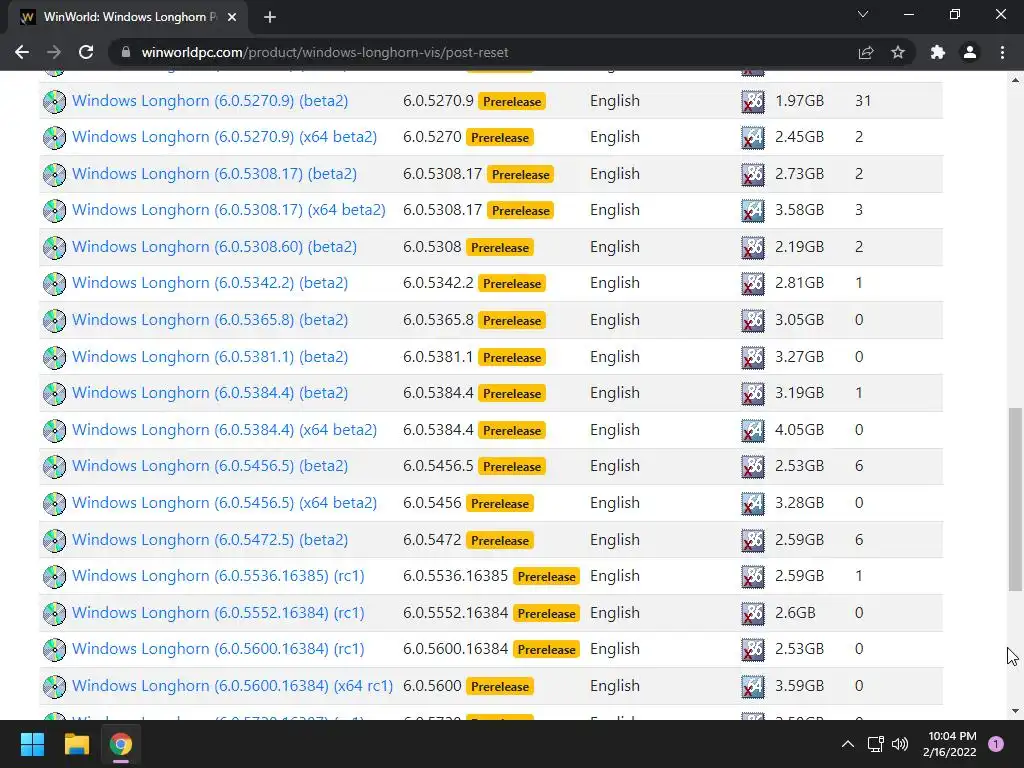Open Windows Start menu
Screen dimensions: 1024x768
click(x=32, y=744)
